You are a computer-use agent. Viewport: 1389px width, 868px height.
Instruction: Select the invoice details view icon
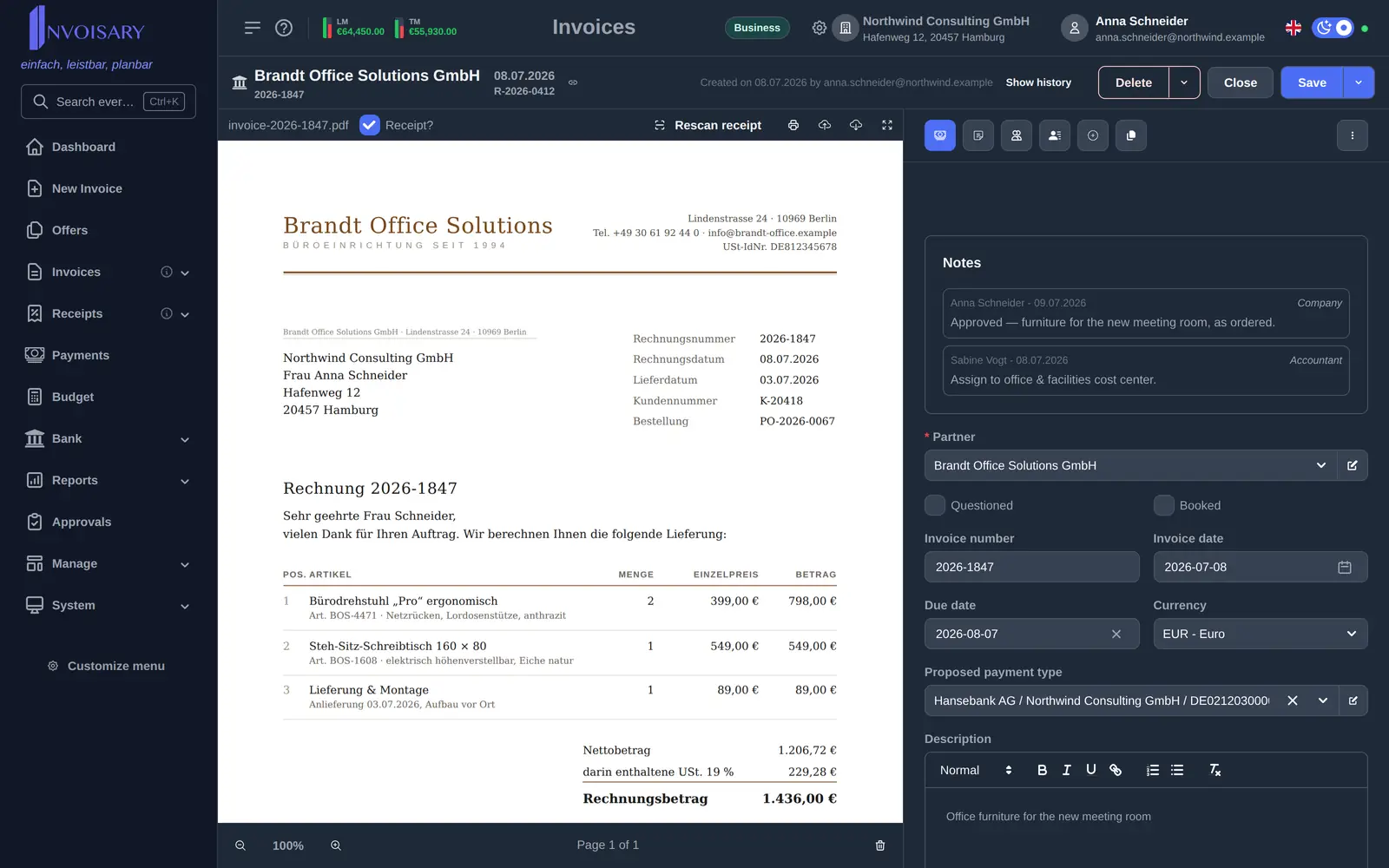tap(940, 135)
